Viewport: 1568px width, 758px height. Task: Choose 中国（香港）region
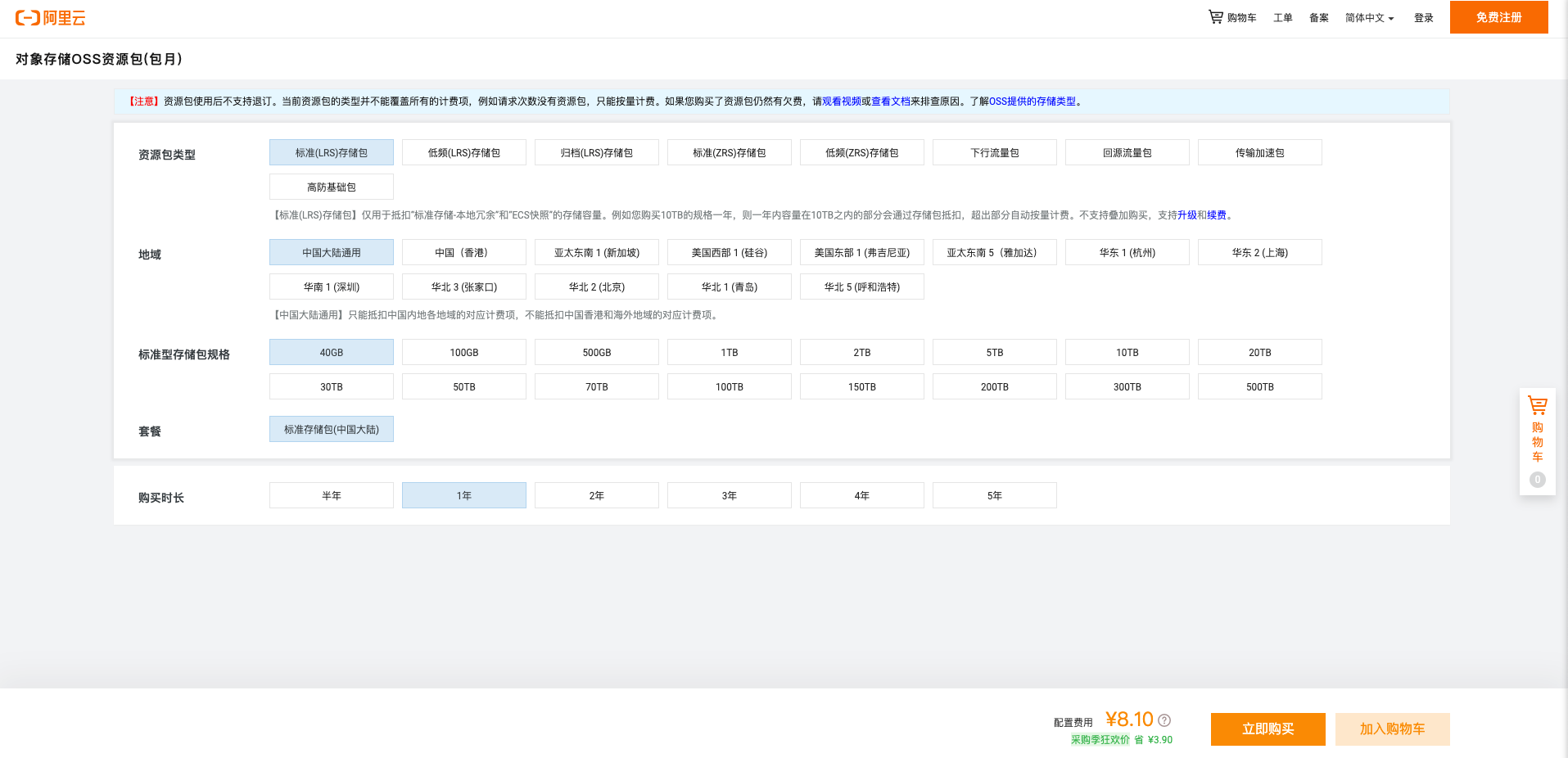pos(463,252)
